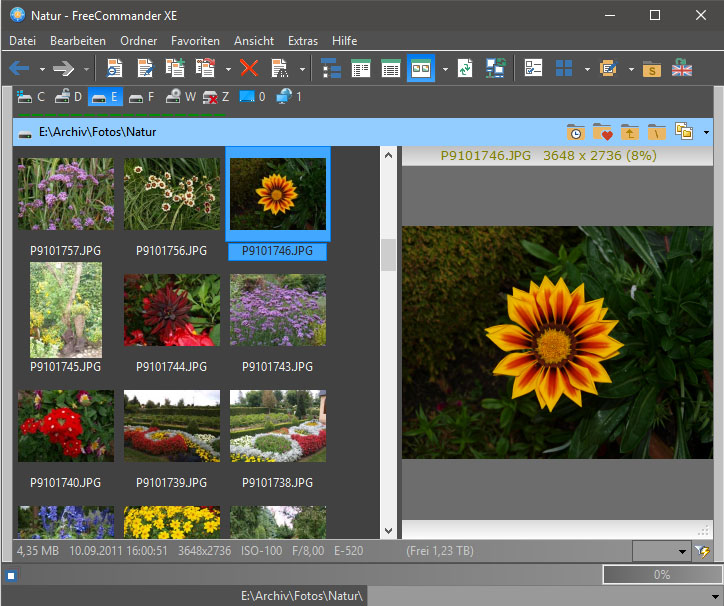Select thumbnail P9101757.JPG

coord(66,194)
